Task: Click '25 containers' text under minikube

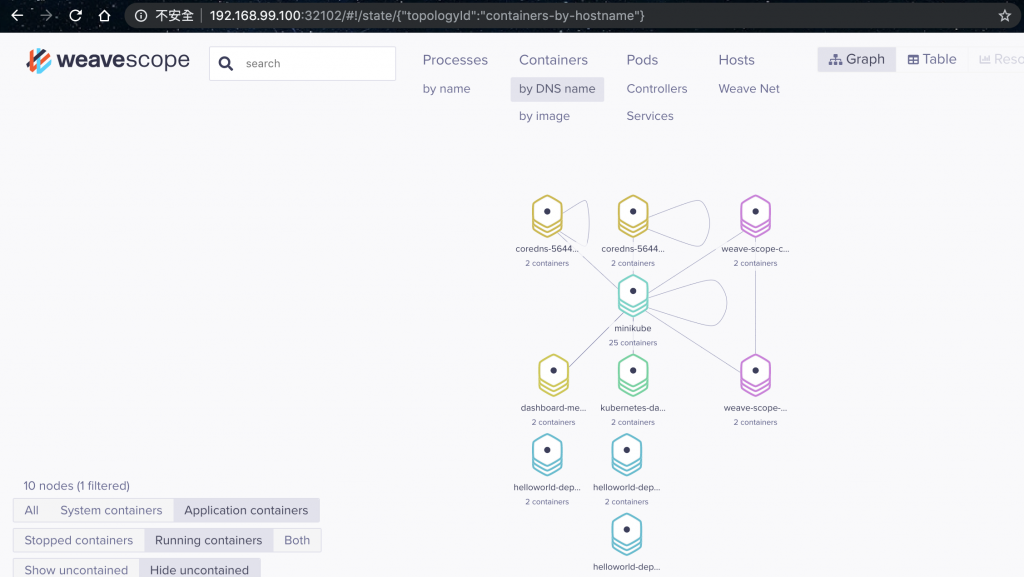Action: pos(633,343)
